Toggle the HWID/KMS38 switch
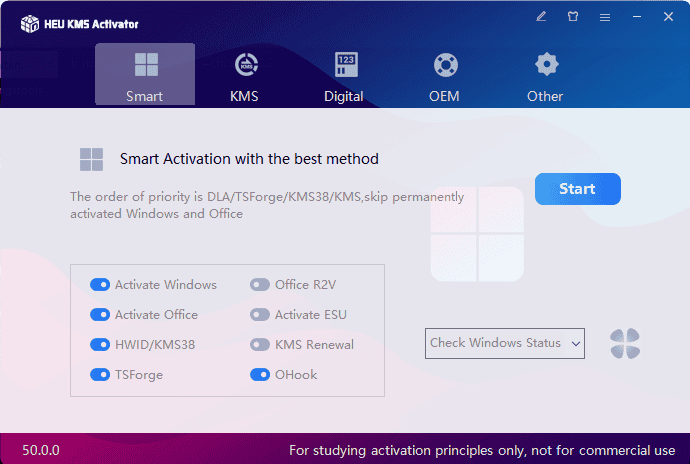Viewport: 690px width, 464px height. click(x=100, y=345)
